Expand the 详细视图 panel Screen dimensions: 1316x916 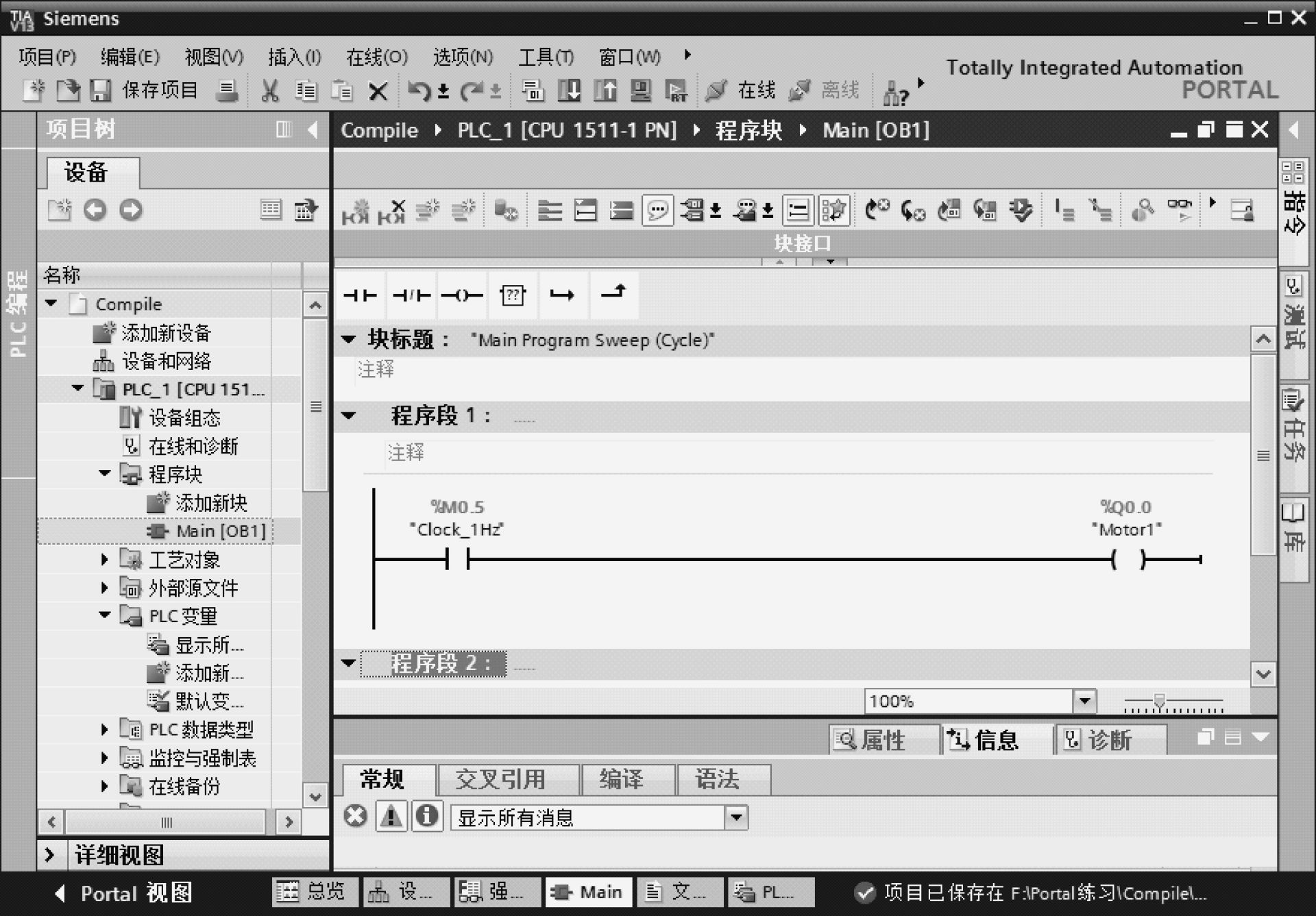49,855
